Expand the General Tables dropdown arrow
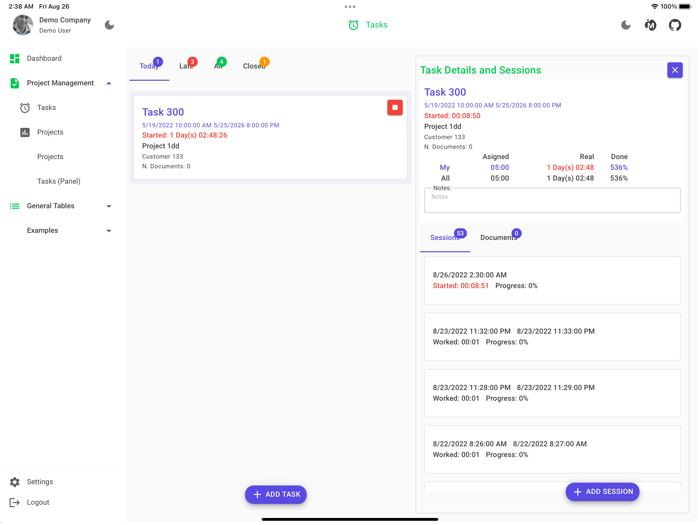The image size is (700, 525). [109, 206]
